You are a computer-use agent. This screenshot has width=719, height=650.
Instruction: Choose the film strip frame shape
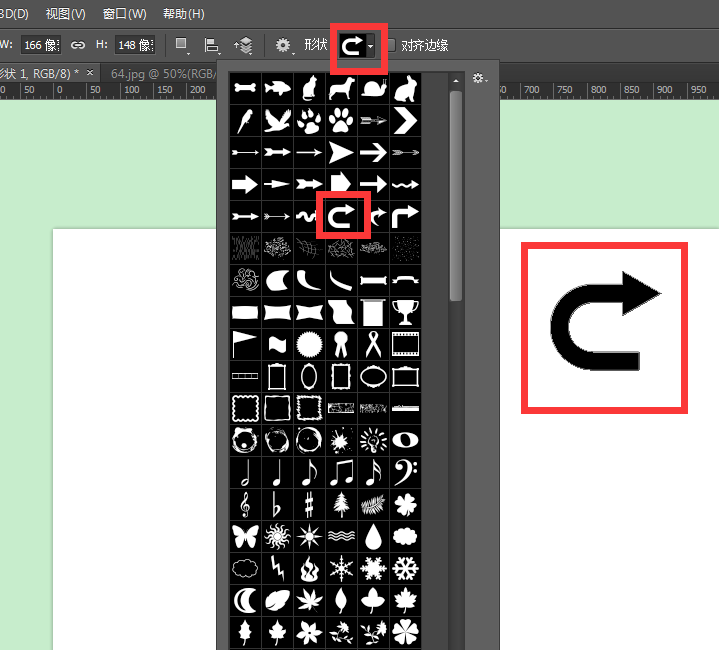point(405,345)
